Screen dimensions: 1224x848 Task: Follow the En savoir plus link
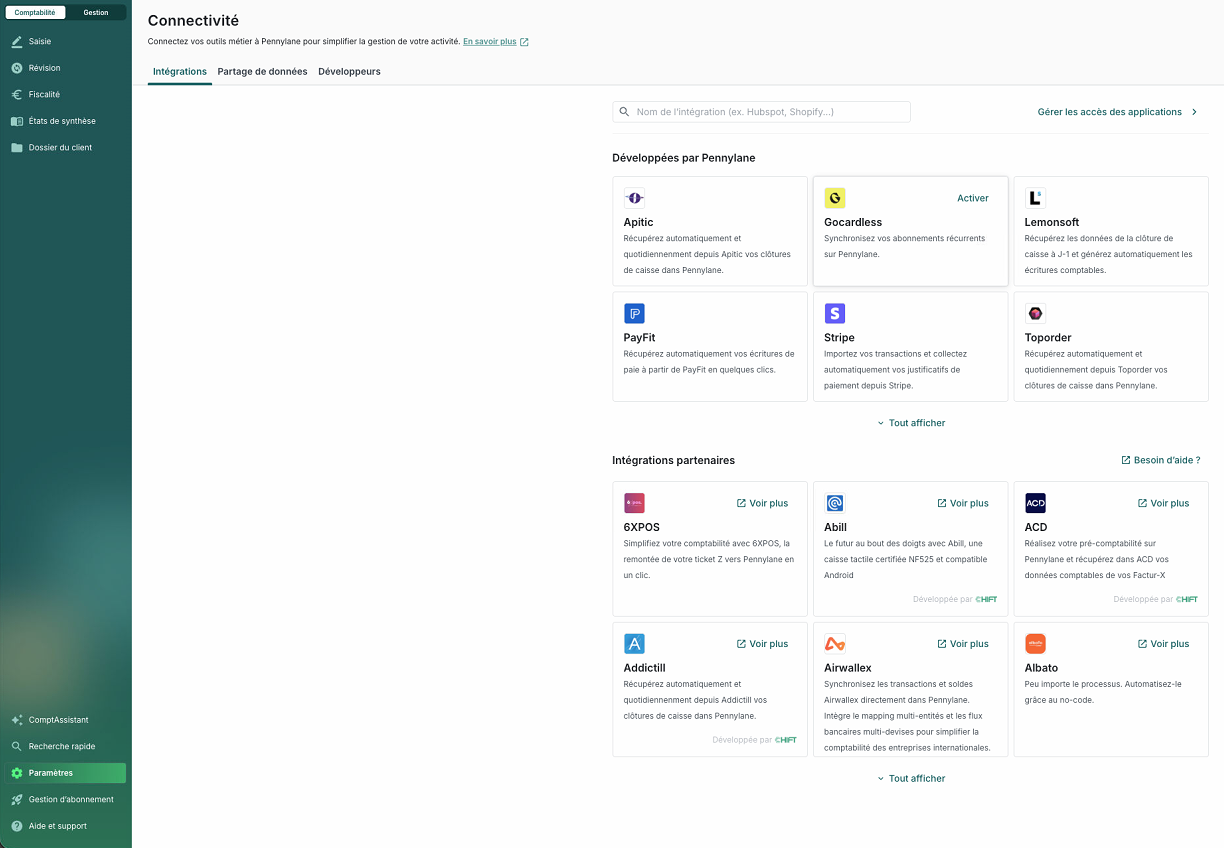[x=490, y=42]
